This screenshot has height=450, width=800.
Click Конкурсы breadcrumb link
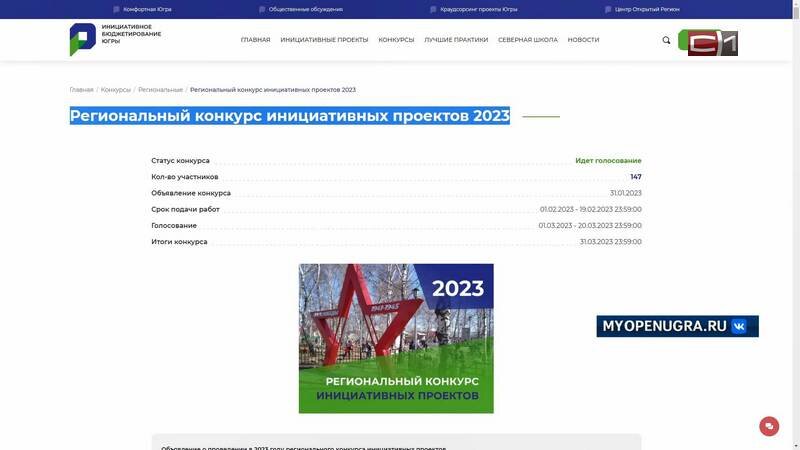click(116, 90)
